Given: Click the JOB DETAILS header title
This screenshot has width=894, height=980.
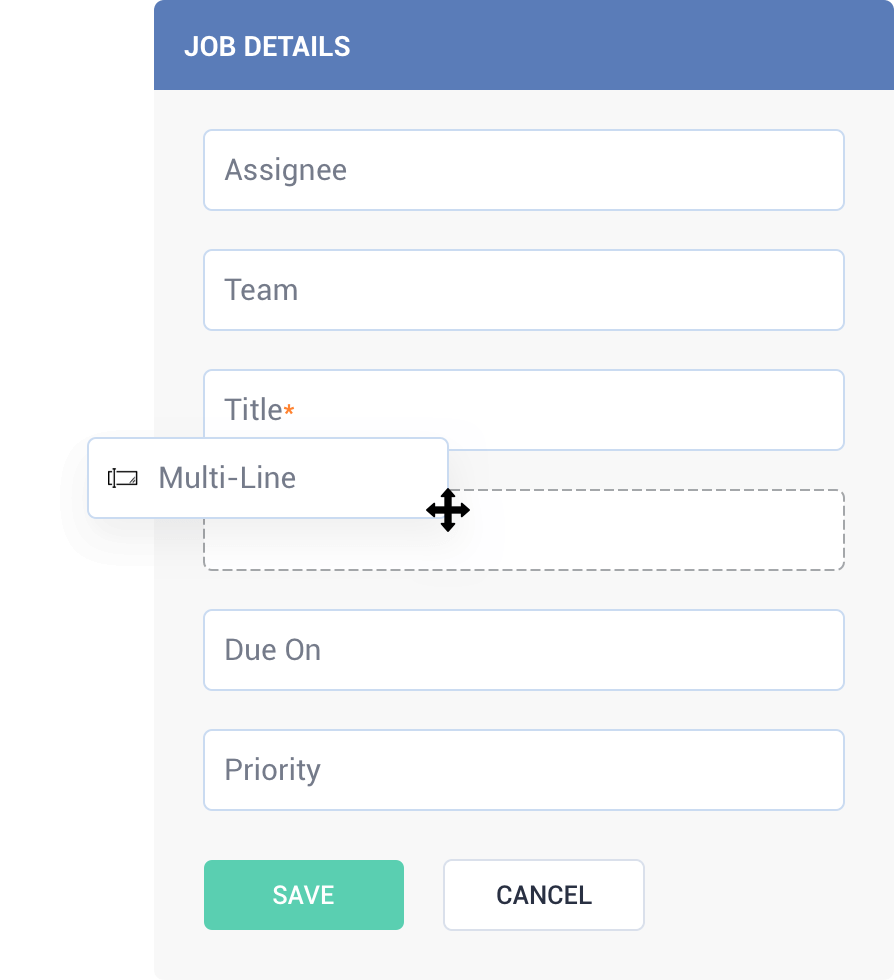Looking at the screenshot, I should click(267, 46).
